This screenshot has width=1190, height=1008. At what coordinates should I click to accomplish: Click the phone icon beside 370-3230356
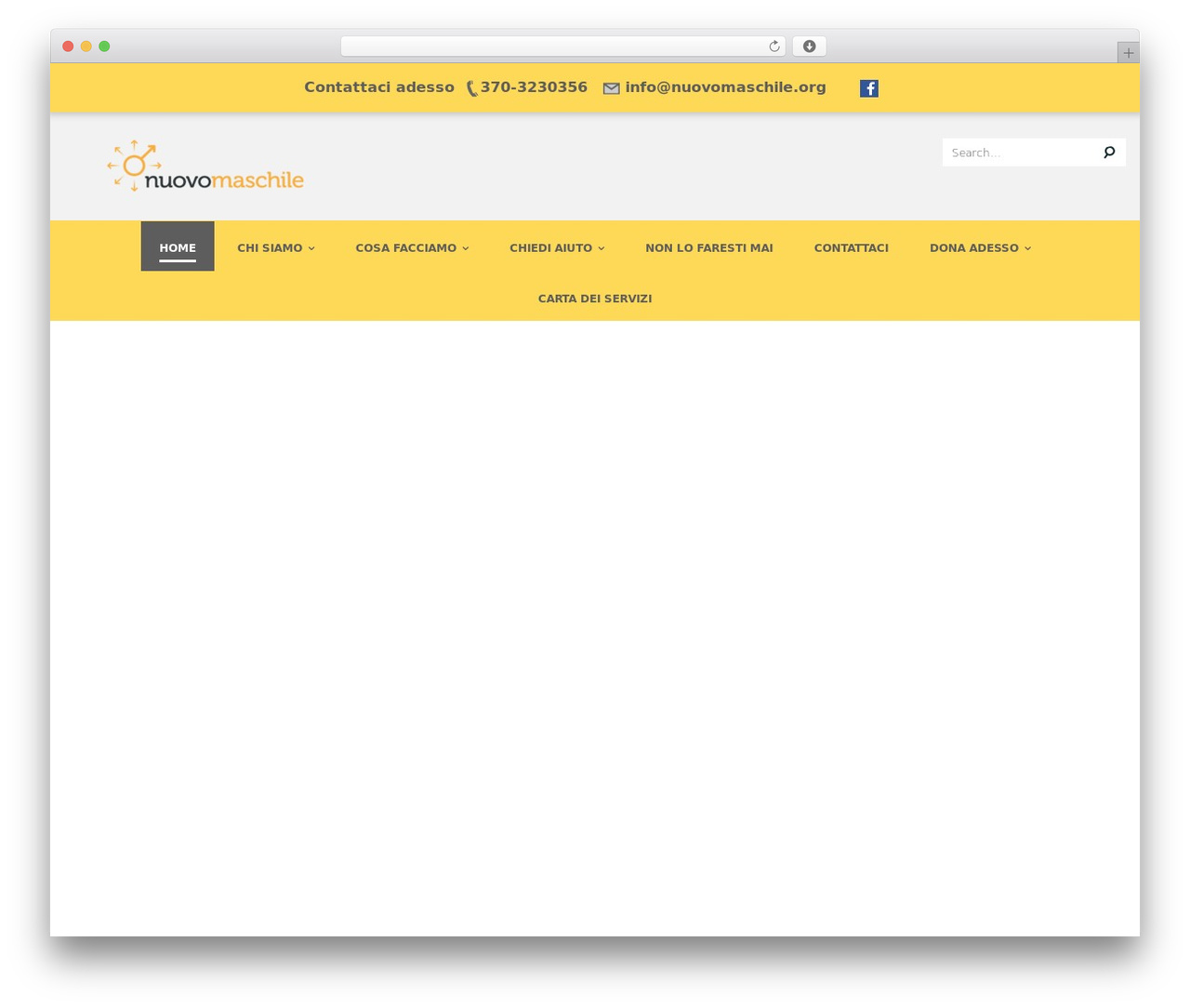[472, 88]
